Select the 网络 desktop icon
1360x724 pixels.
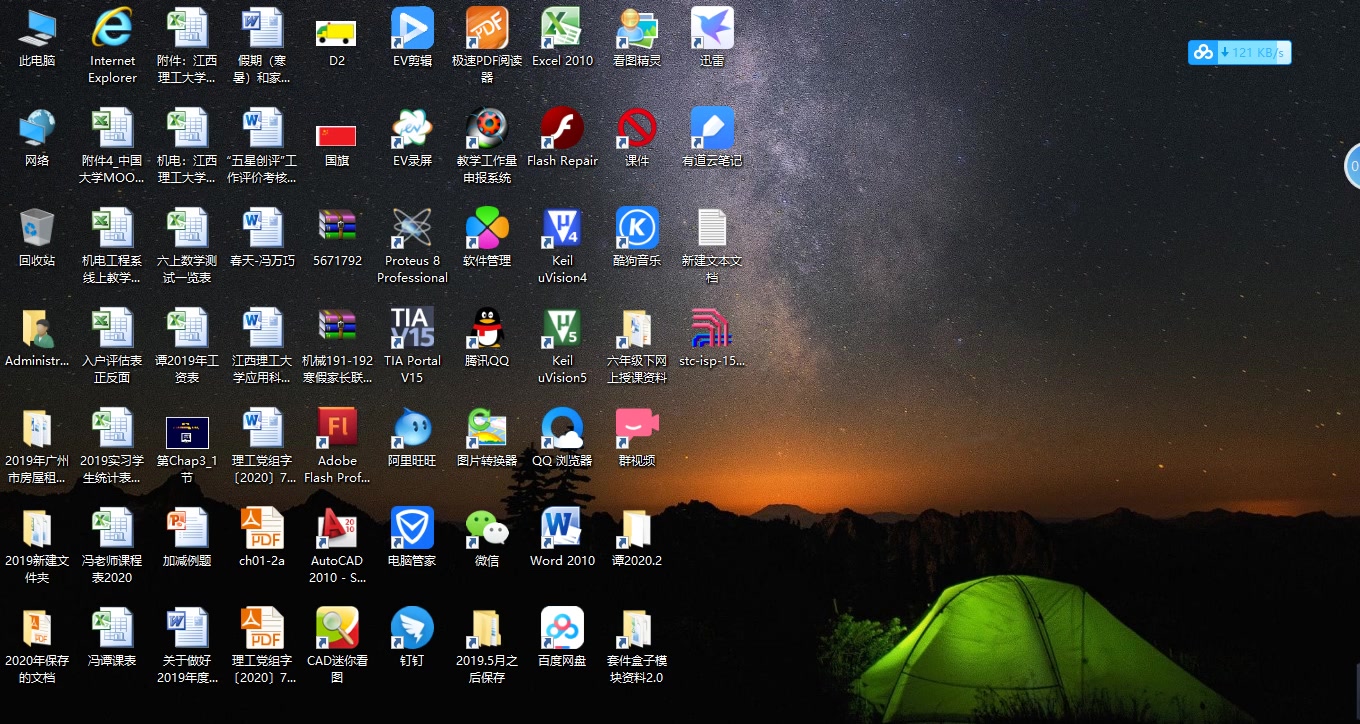37,128
